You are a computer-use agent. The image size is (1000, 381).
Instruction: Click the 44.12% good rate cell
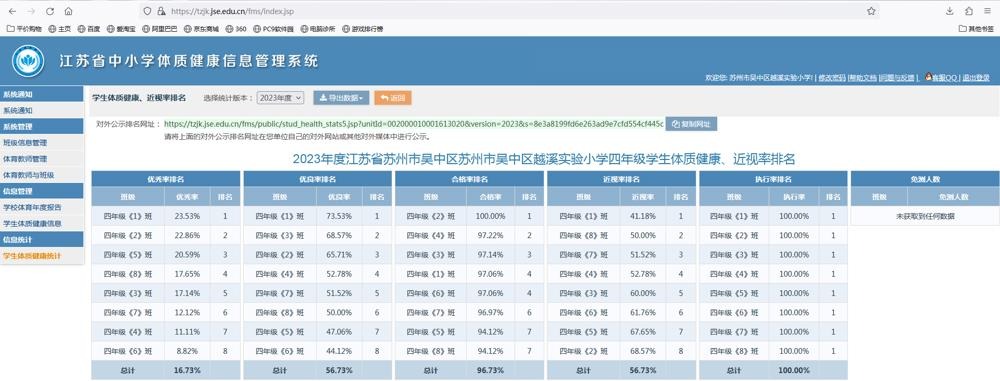(x=339, y=351)
